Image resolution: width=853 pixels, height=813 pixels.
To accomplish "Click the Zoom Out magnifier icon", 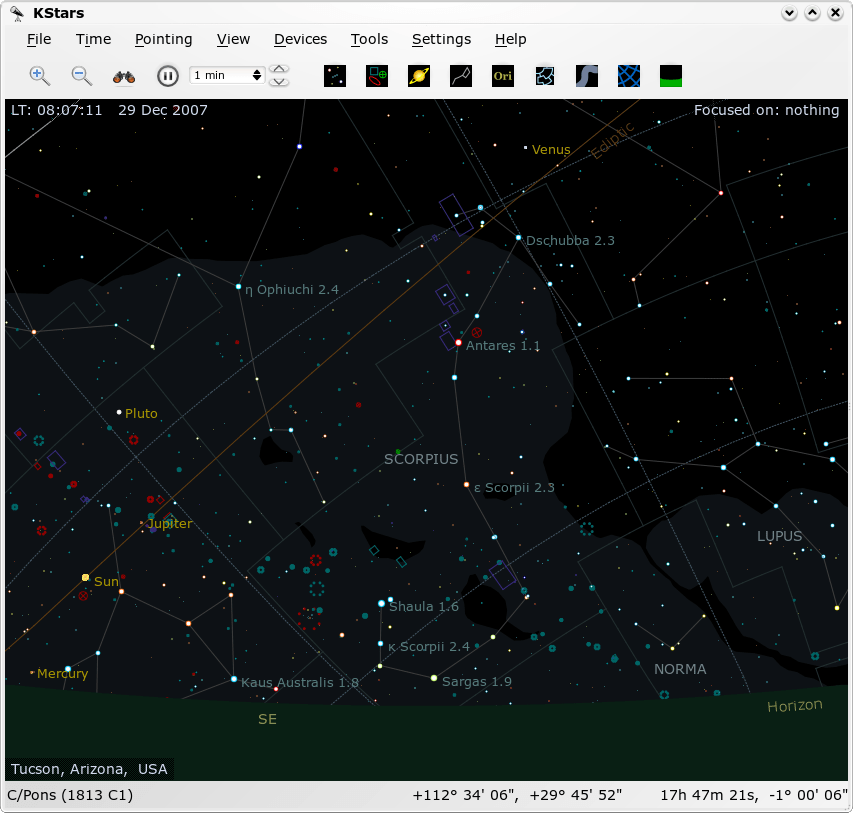I will (x=82, y=75).
